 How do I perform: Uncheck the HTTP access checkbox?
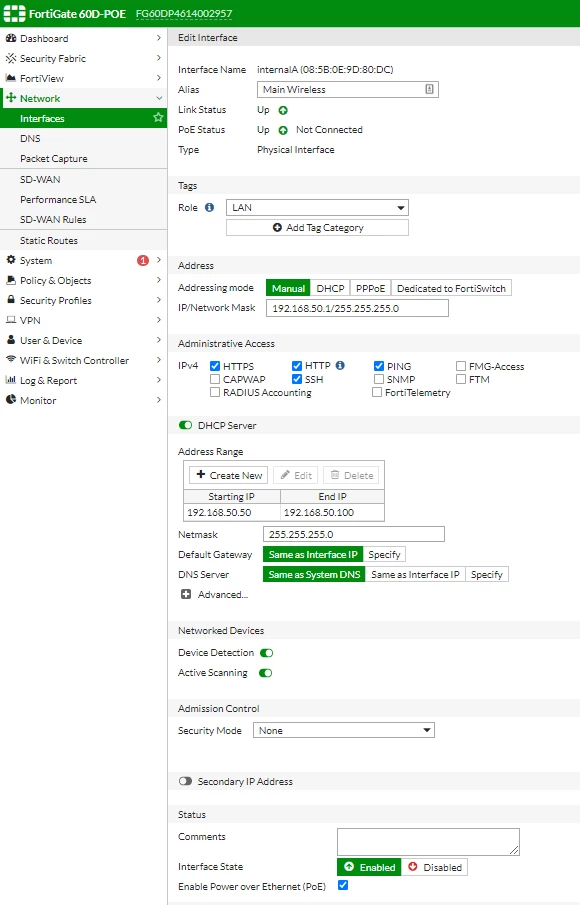297,366
